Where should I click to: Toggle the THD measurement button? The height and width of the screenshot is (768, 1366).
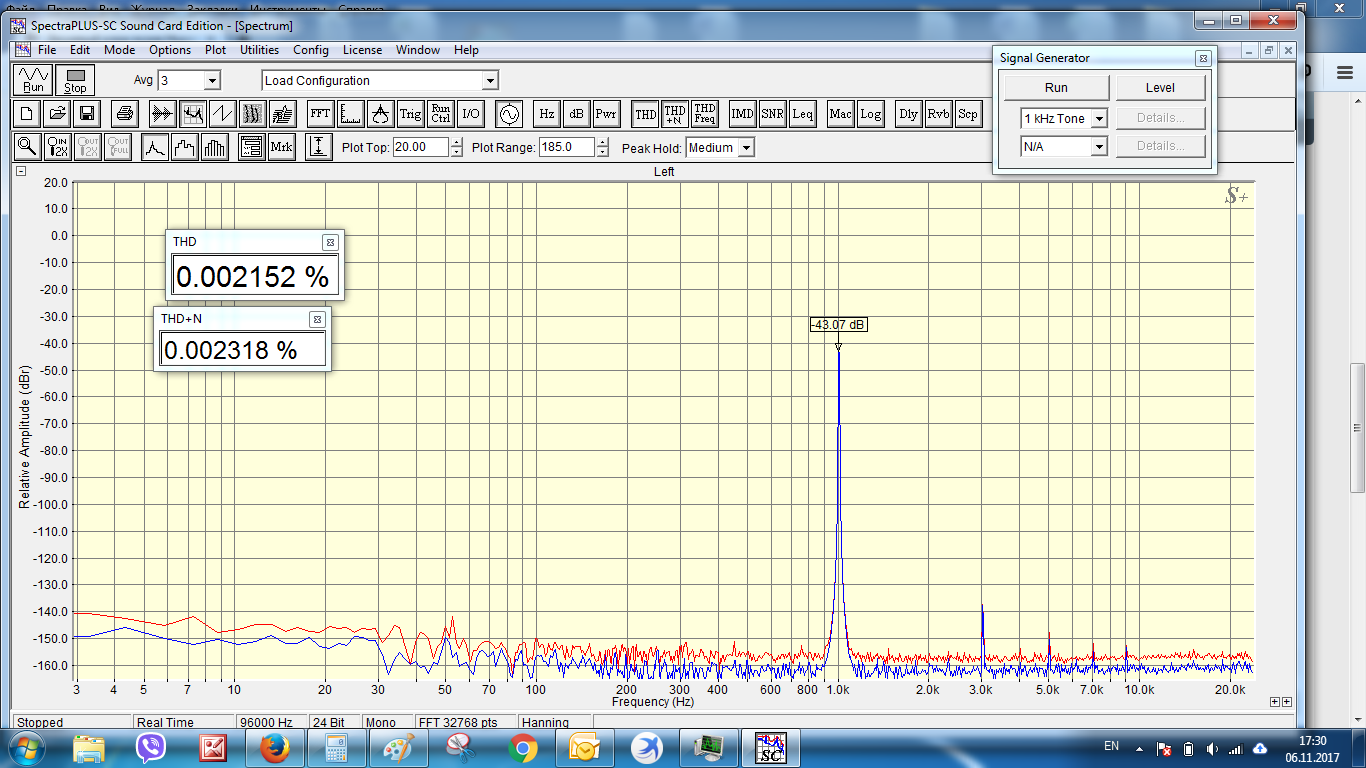(x=646, y=114)
